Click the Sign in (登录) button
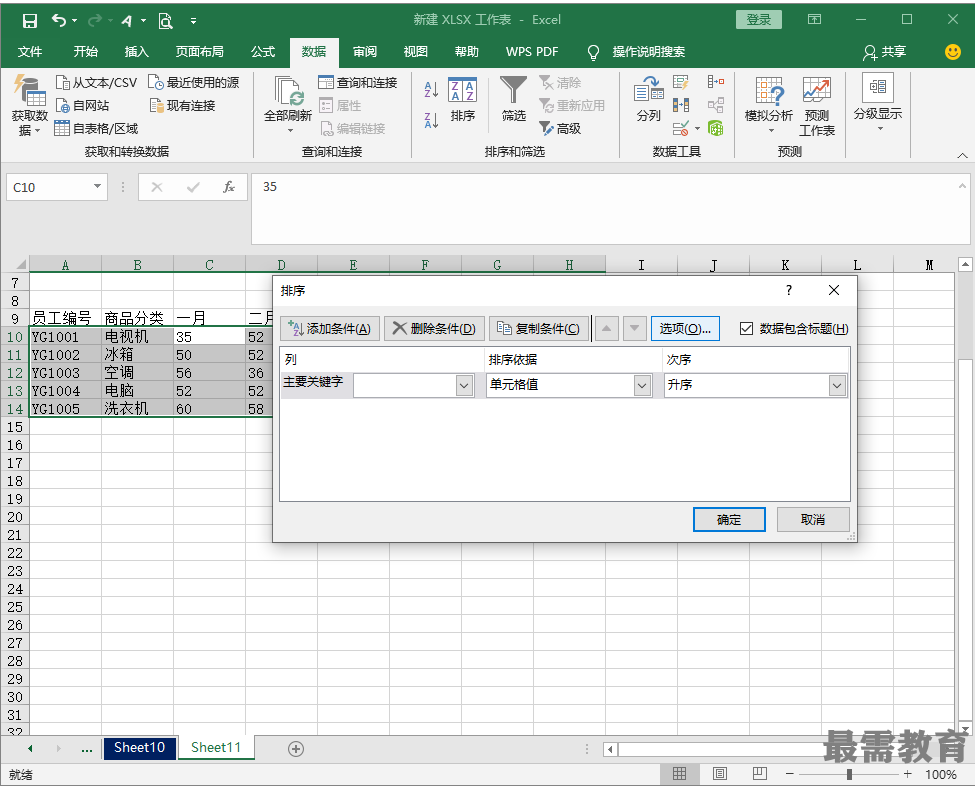The height and width of the screenshot is (786, 975). (x=759, y=20)
